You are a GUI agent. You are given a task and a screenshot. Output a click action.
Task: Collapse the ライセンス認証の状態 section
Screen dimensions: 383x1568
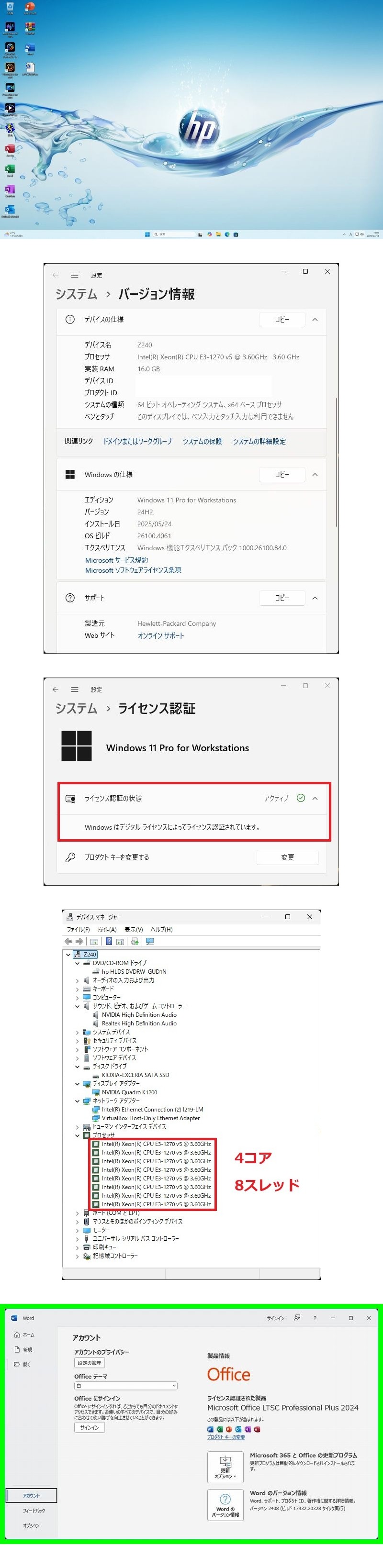click(315, 798)
